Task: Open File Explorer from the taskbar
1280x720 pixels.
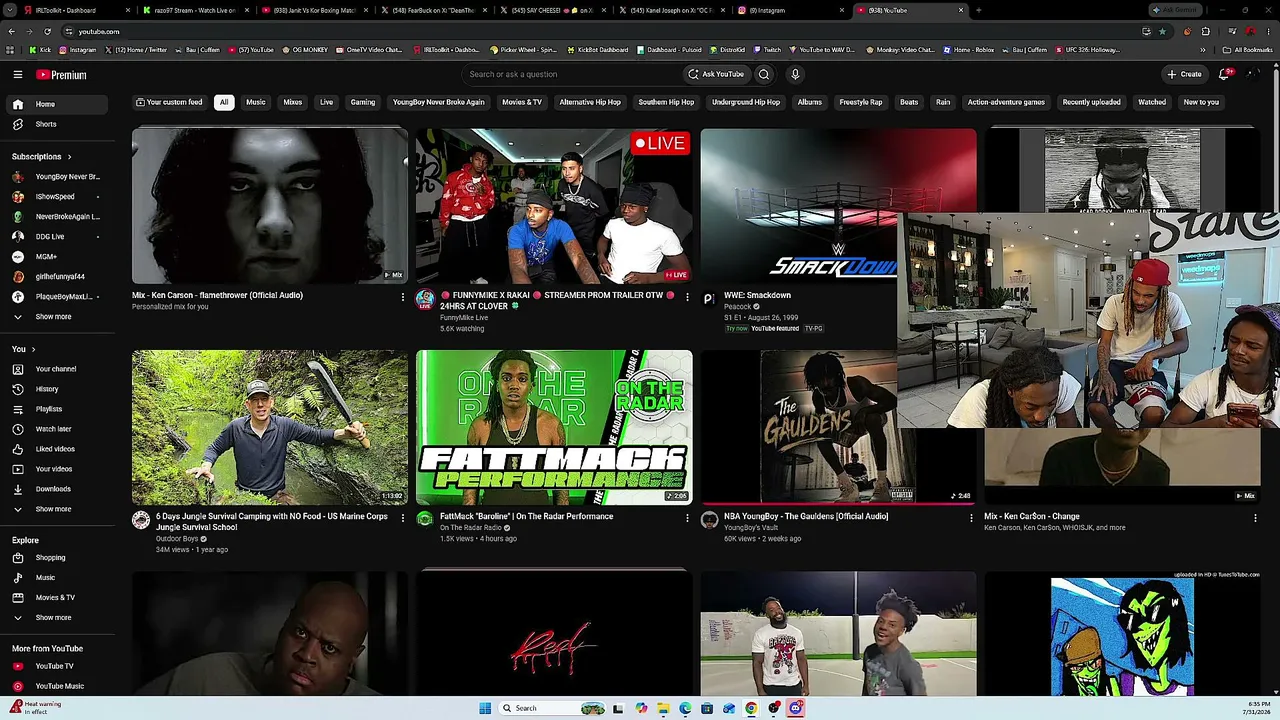Action: pyautogui.click(x=663, y=708)
